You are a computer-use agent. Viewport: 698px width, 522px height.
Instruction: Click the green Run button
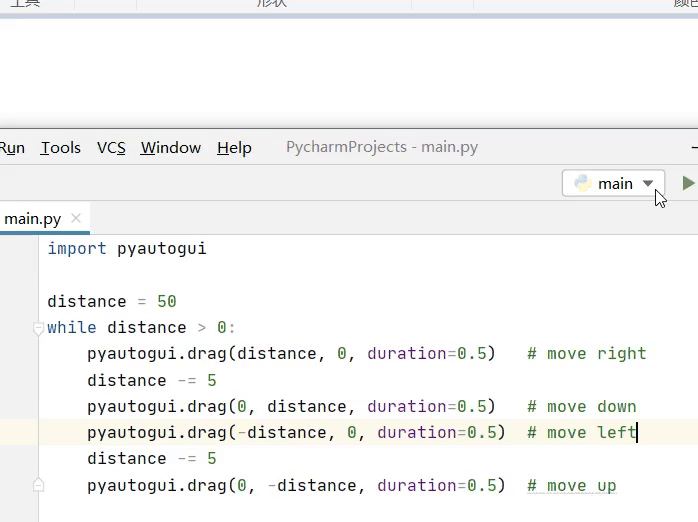(688, 183)
